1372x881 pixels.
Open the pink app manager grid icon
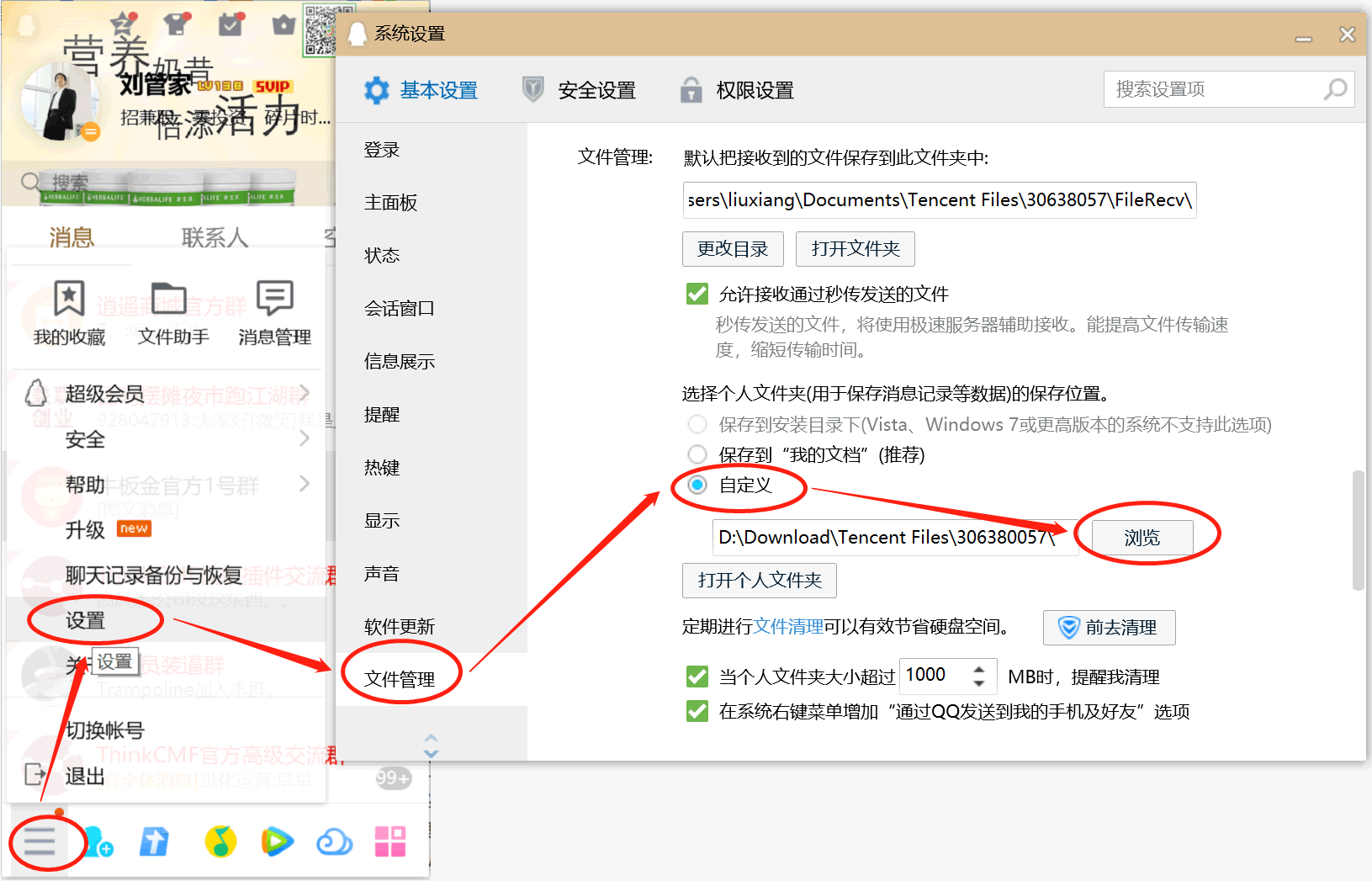click(390, 841)
